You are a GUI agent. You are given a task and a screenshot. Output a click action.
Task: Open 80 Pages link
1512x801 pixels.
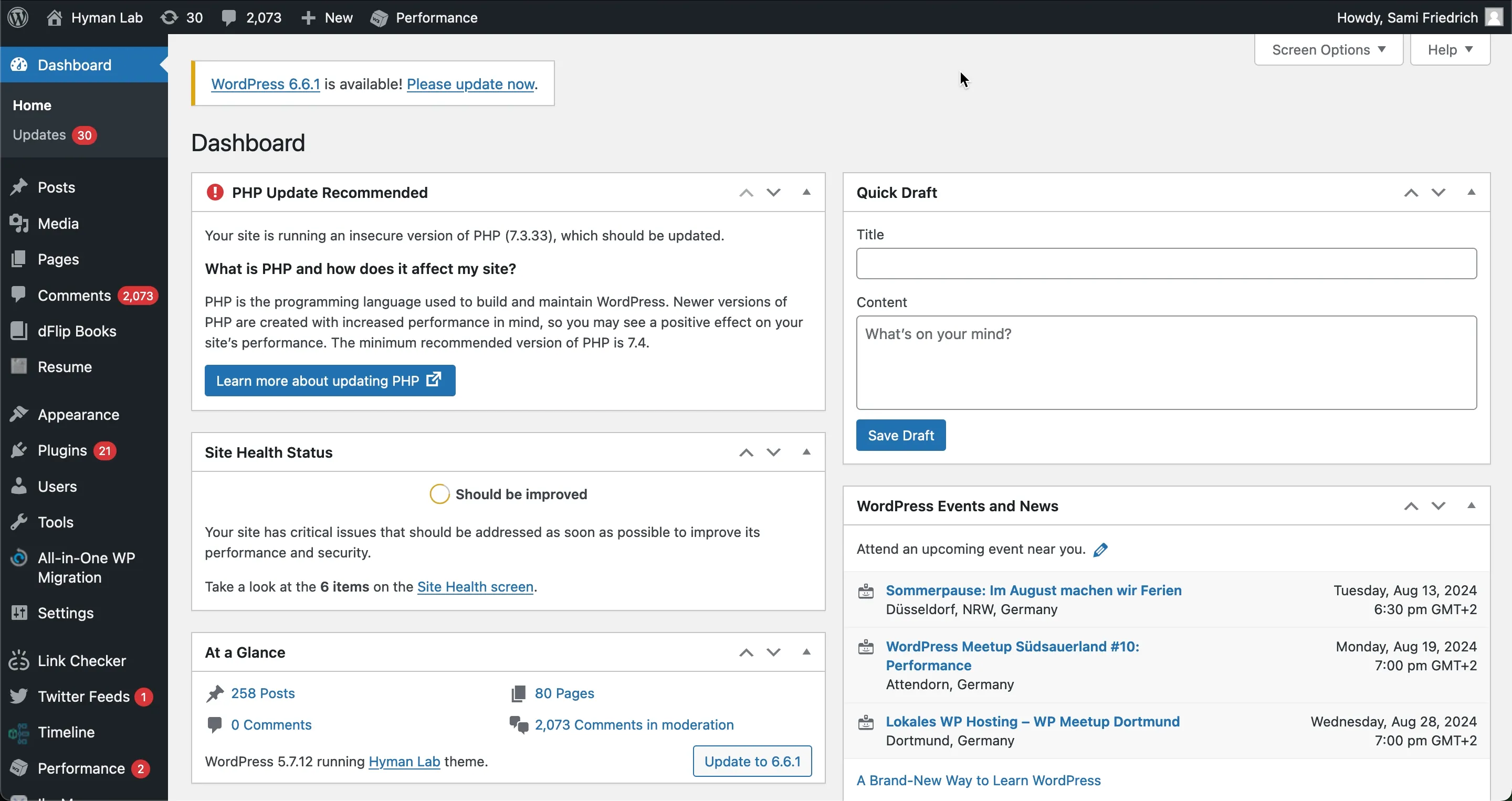pyautogui.click(x=564, y=693)
